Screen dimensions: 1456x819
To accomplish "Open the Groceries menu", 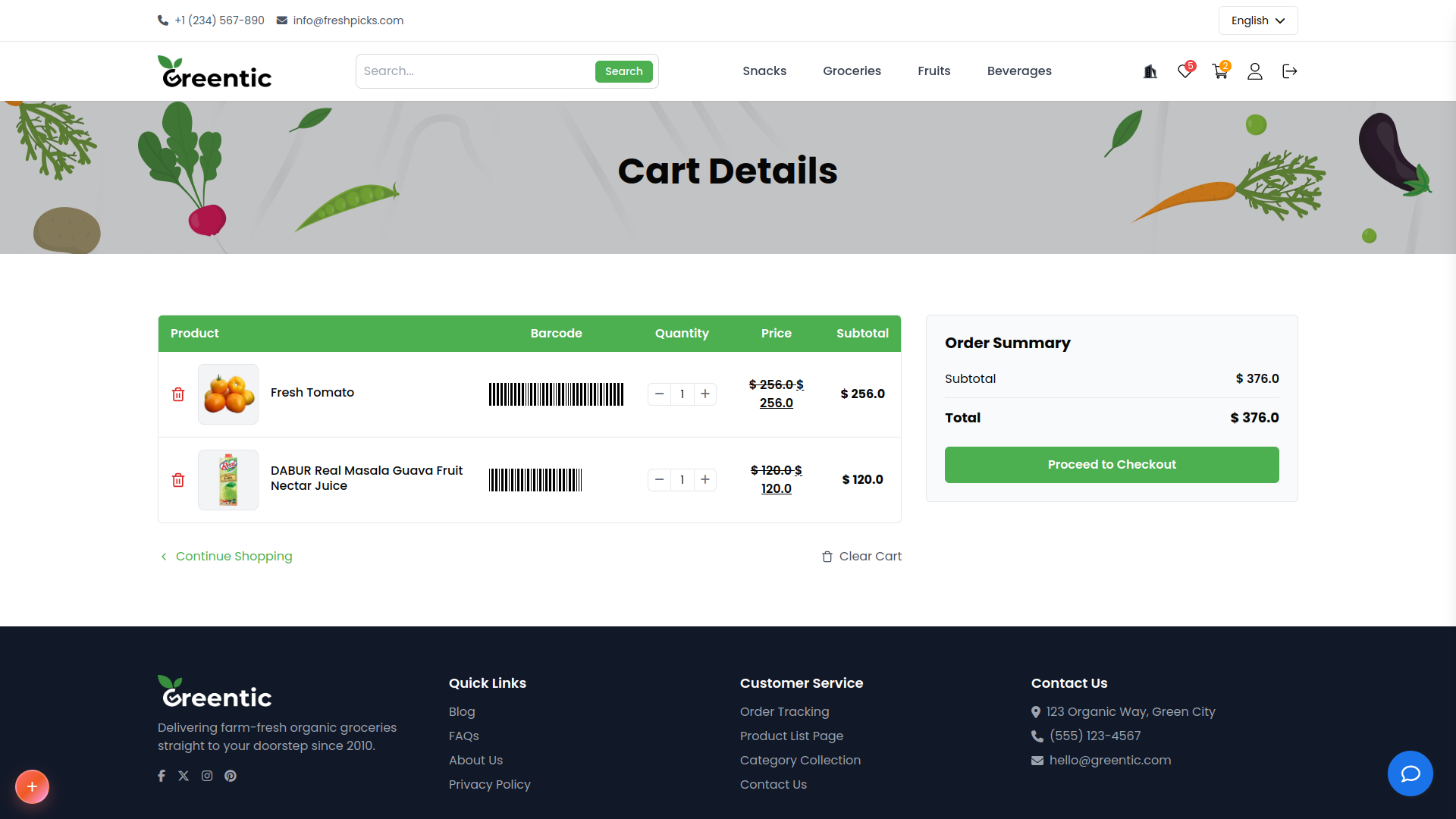I will pyautogui.click(x=852, y=71).
